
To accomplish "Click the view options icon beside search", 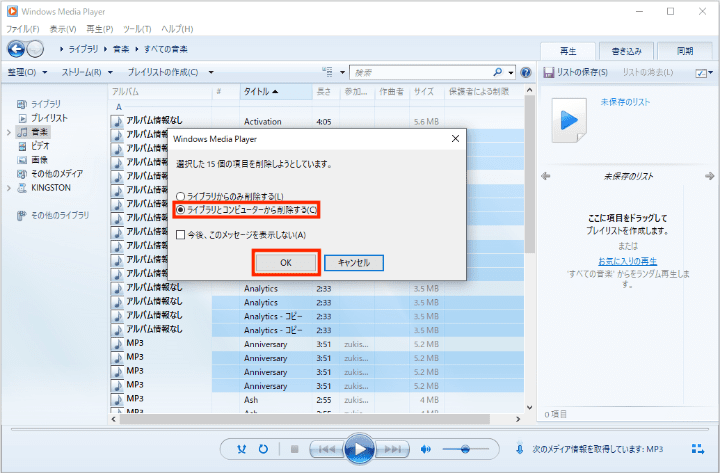I will click(327, 72).
